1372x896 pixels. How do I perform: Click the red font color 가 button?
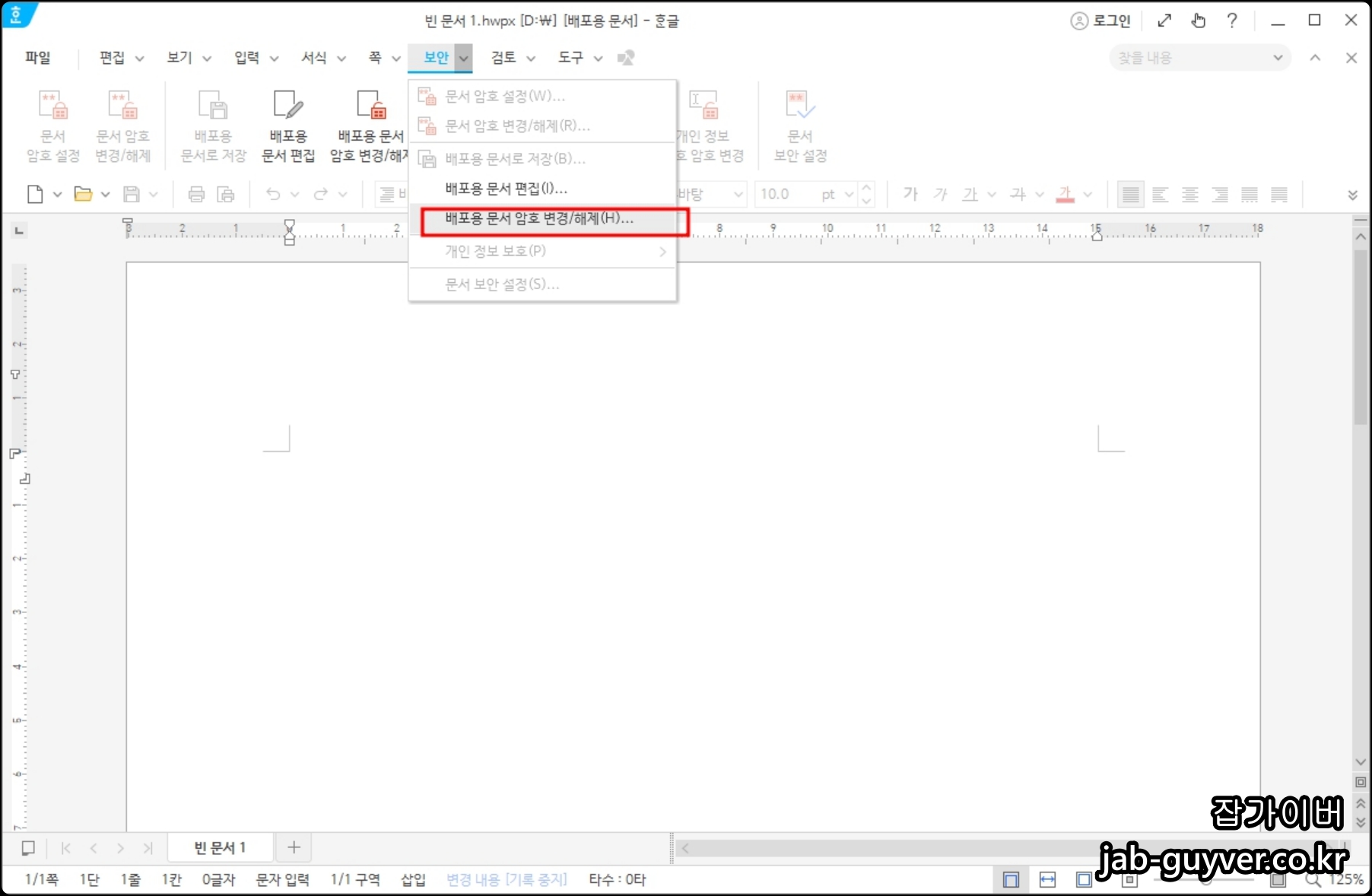point(1066,195)
